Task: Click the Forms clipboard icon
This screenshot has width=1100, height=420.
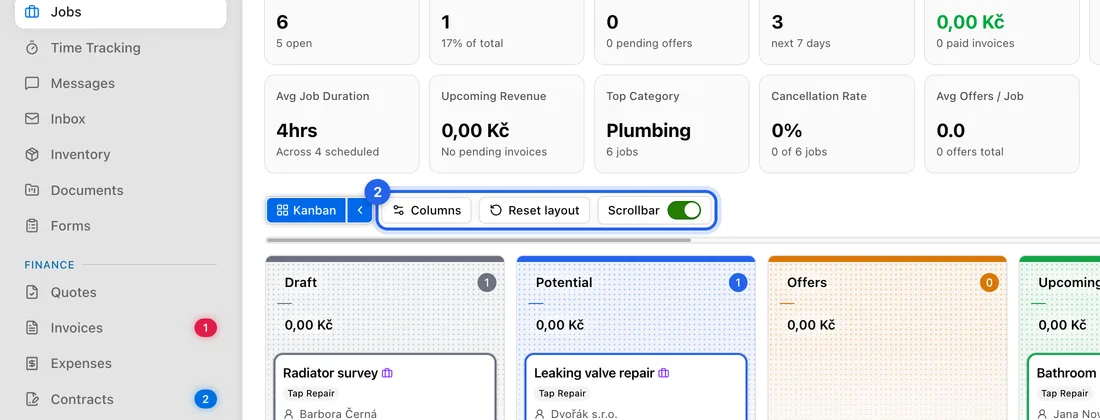Action: coord(32,226)
